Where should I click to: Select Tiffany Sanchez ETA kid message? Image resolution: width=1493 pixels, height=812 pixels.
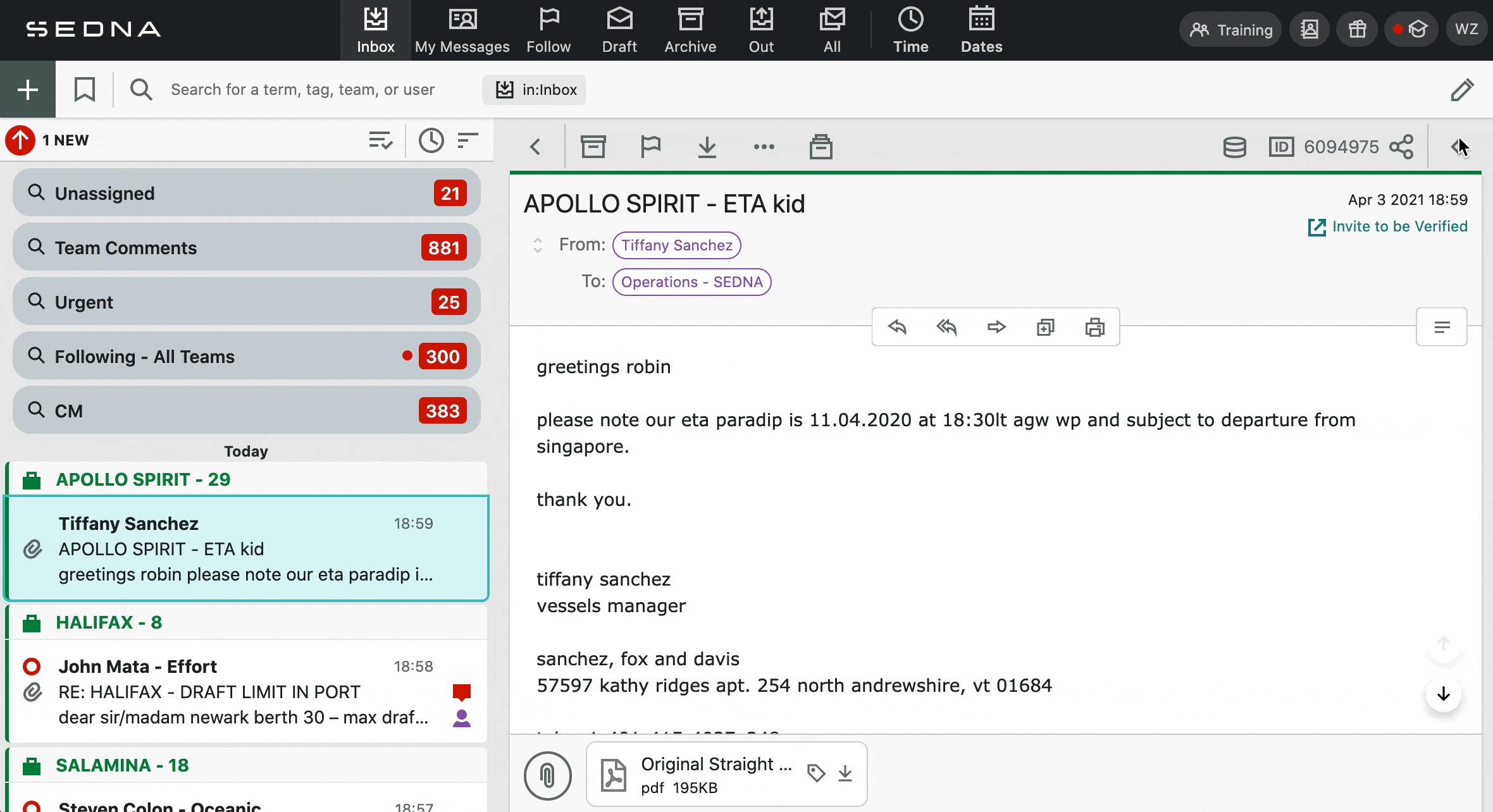pos(247,548)
